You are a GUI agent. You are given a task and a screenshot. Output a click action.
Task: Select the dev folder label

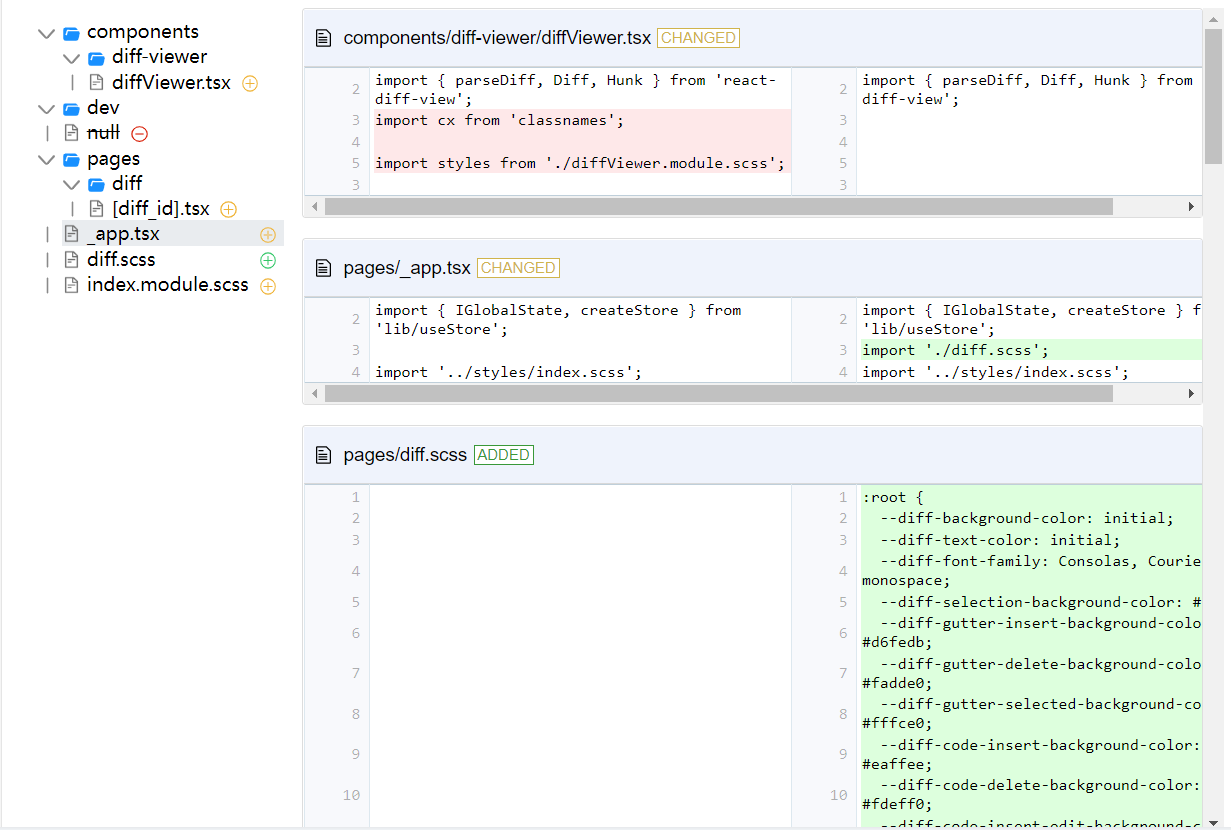103,108
